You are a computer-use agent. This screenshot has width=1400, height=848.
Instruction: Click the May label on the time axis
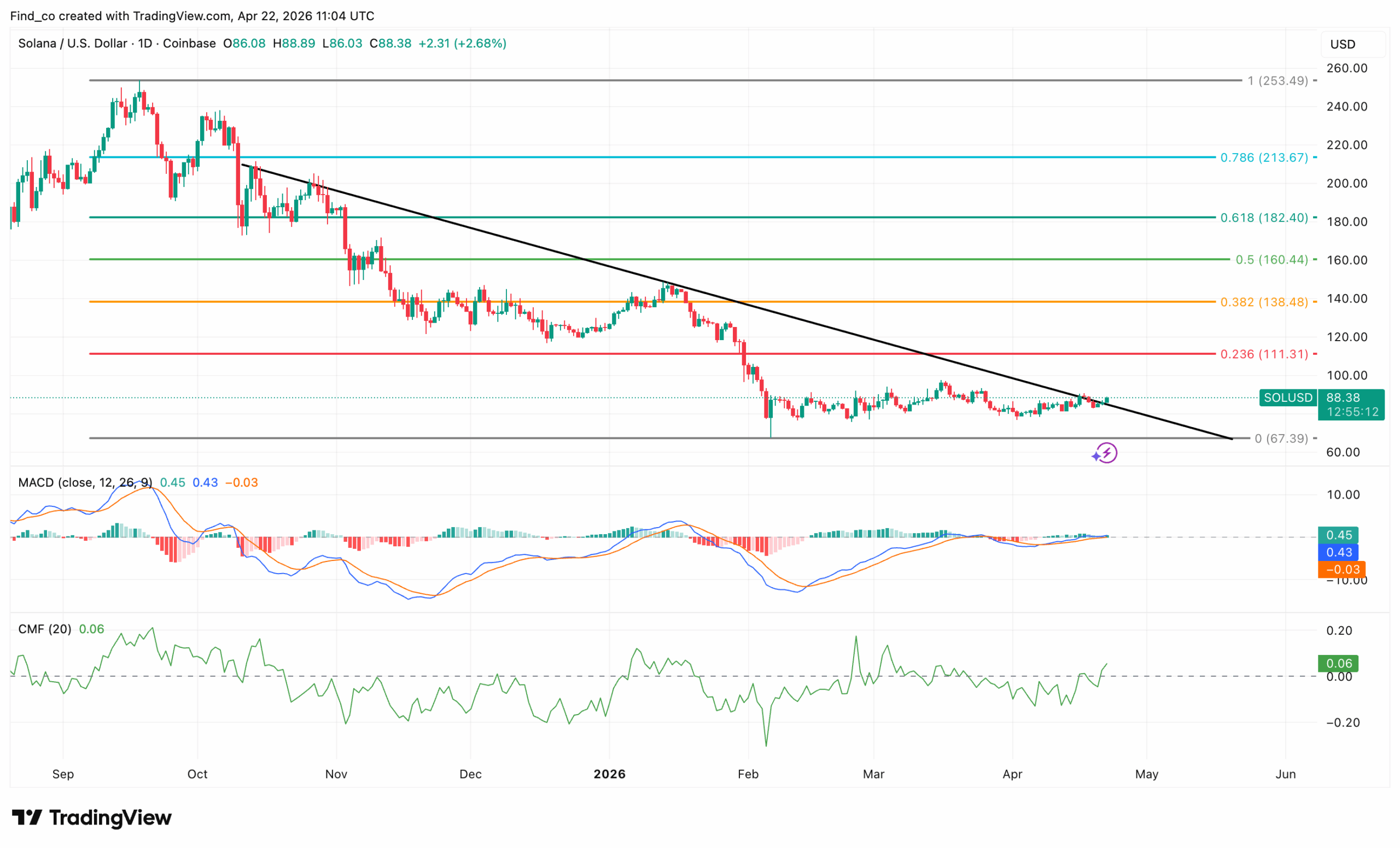pos(1147,774)
